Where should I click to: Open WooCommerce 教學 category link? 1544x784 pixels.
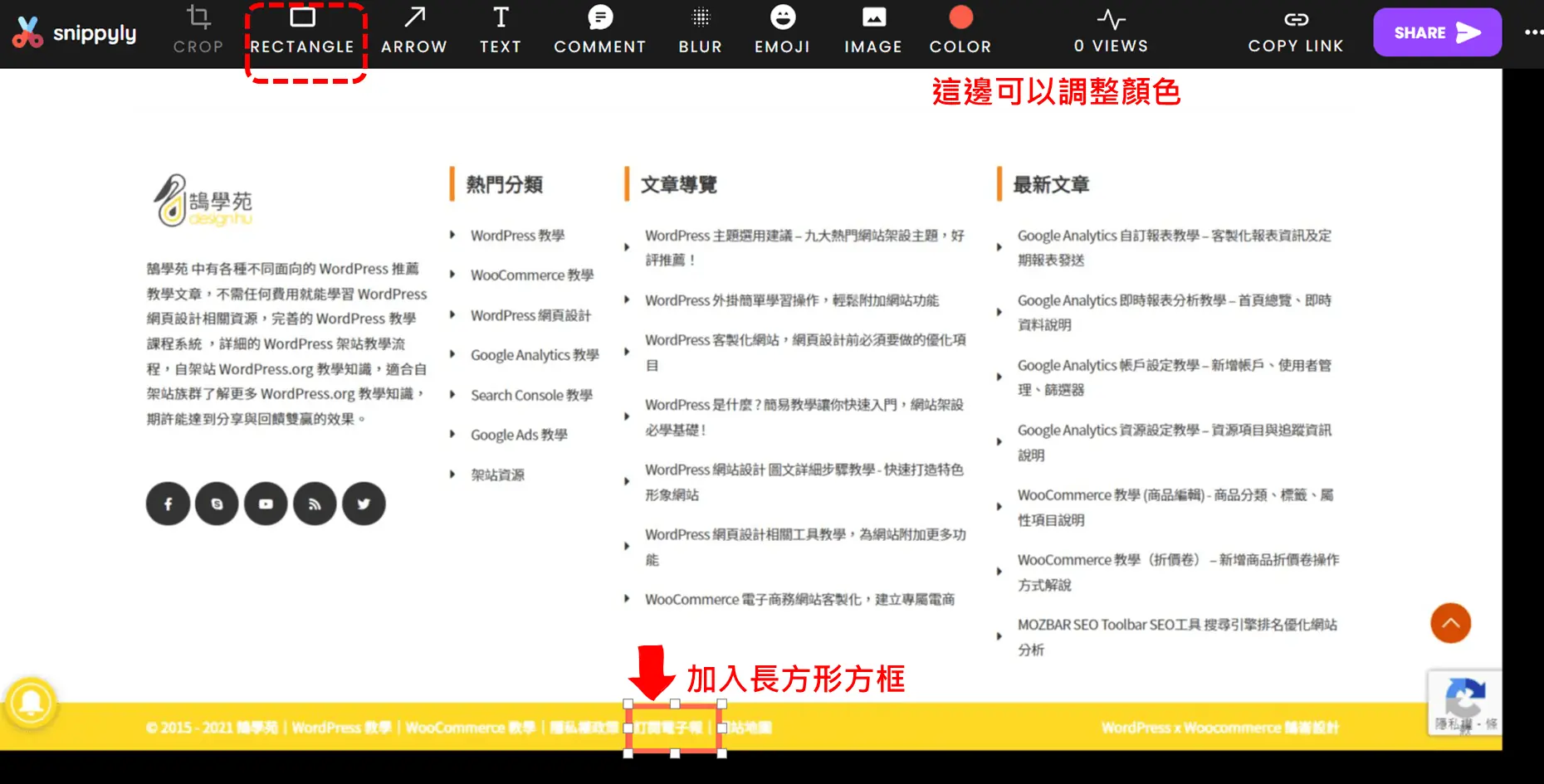tap(532, 275)
